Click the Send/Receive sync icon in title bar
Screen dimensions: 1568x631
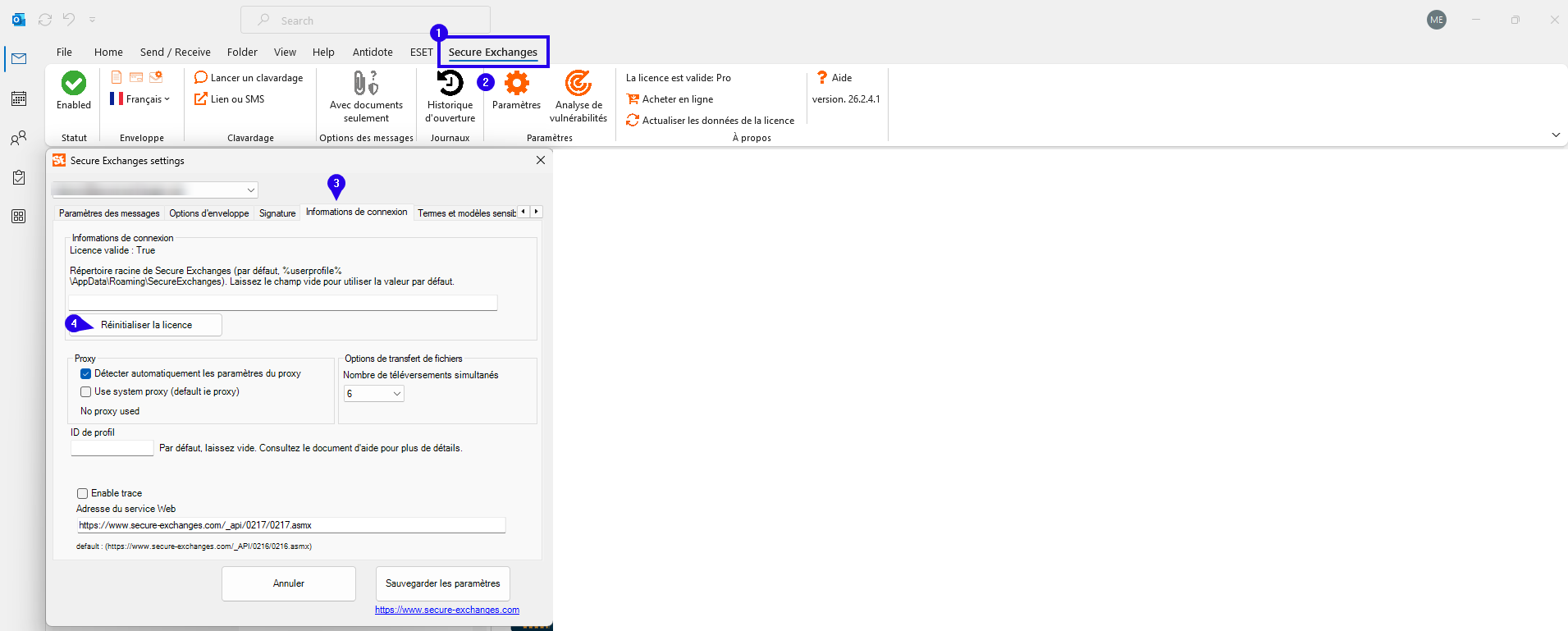tap(45, 20)
